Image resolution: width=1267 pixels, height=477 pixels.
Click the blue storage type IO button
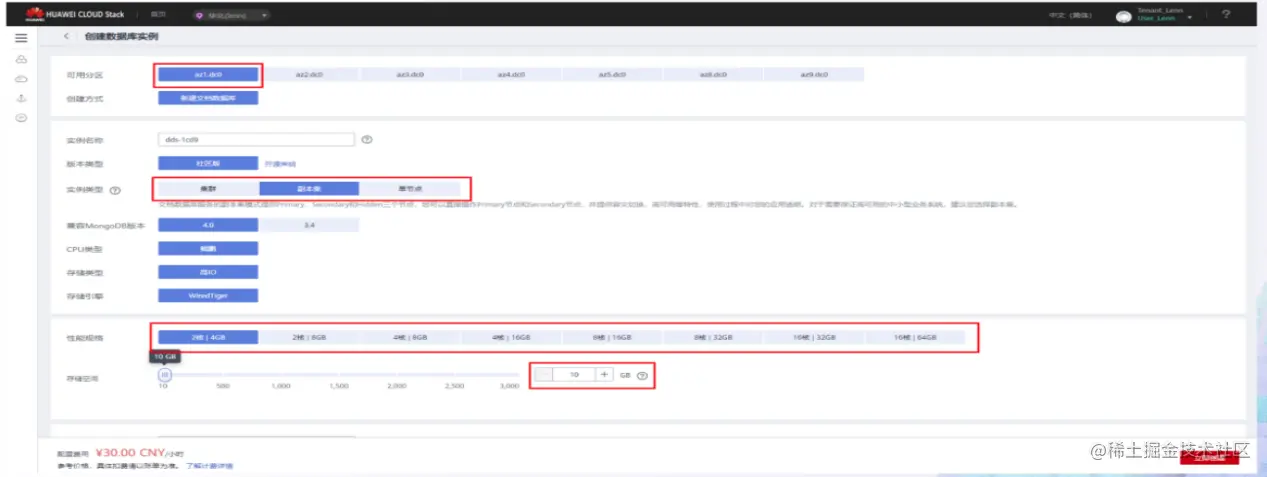pyautogui.click(x=208, y=272)
